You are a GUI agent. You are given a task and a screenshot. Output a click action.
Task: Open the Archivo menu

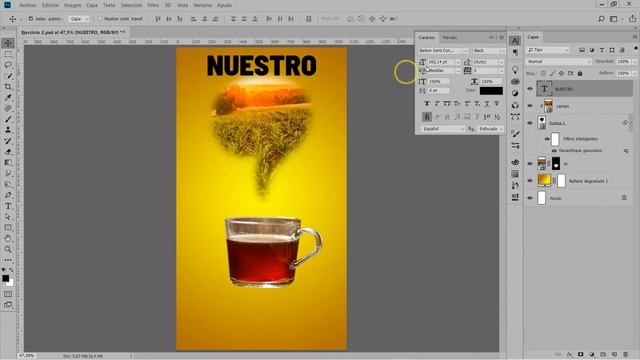28,5
